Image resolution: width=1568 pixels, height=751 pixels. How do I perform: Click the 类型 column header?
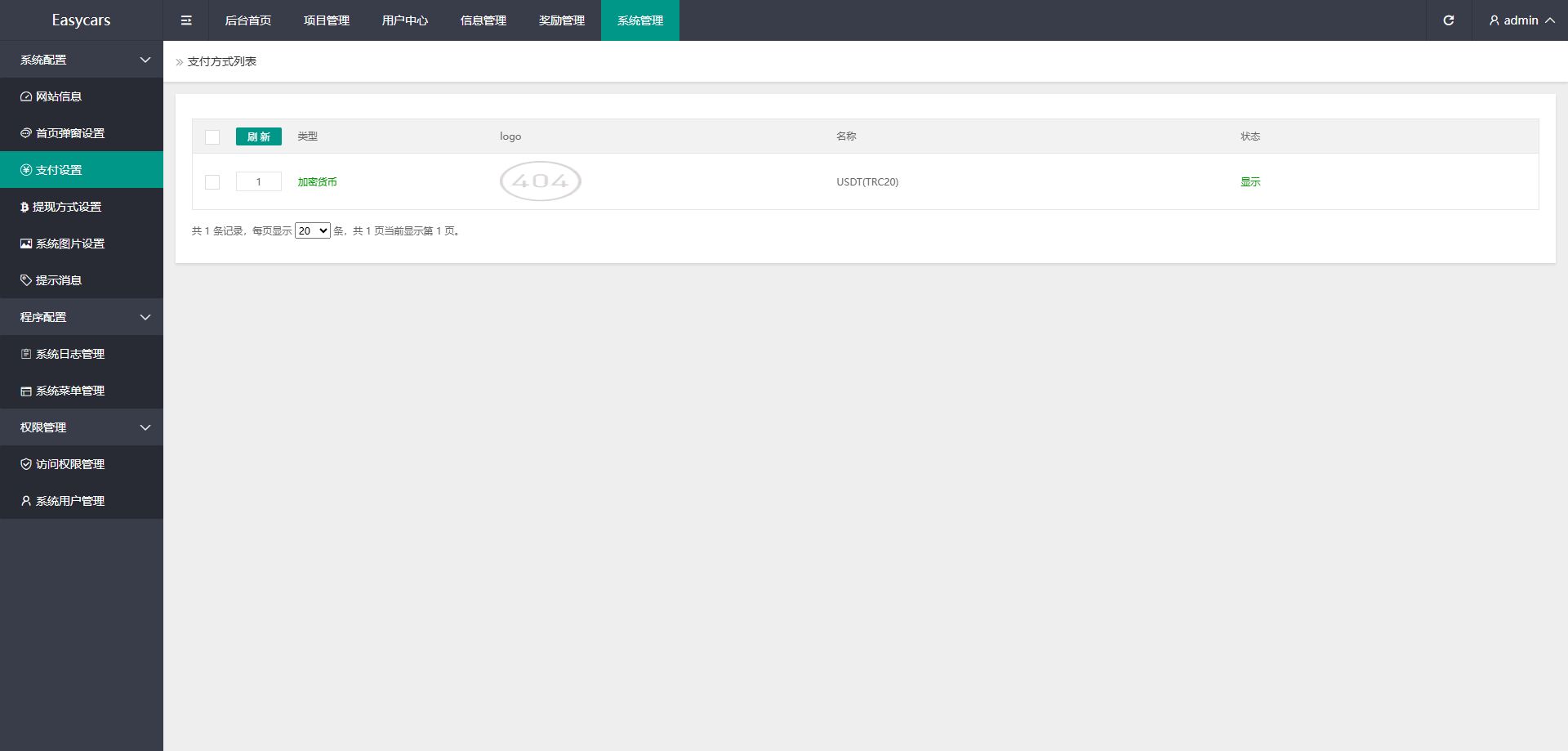(307, 136)
